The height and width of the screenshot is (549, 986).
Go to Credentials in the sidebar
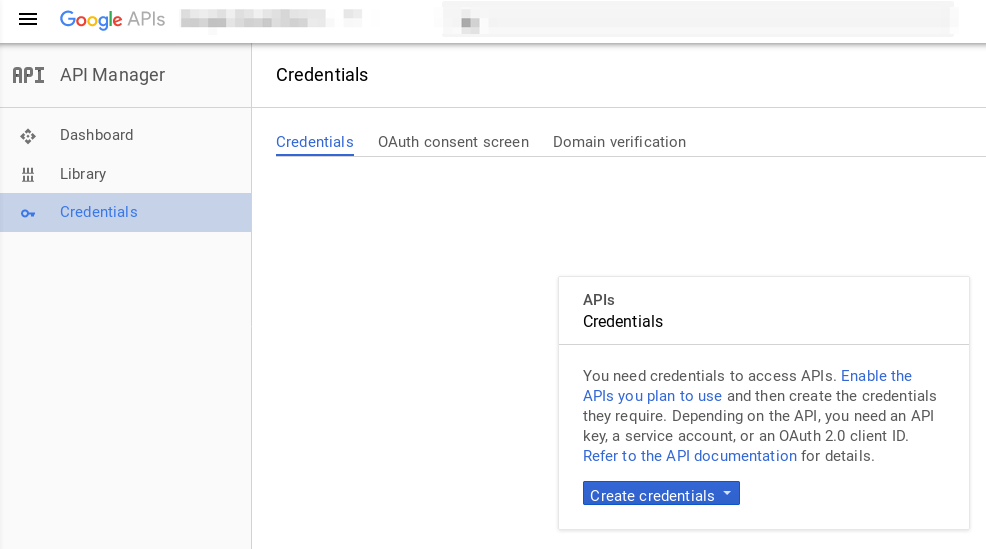click(x=126, y=213)
